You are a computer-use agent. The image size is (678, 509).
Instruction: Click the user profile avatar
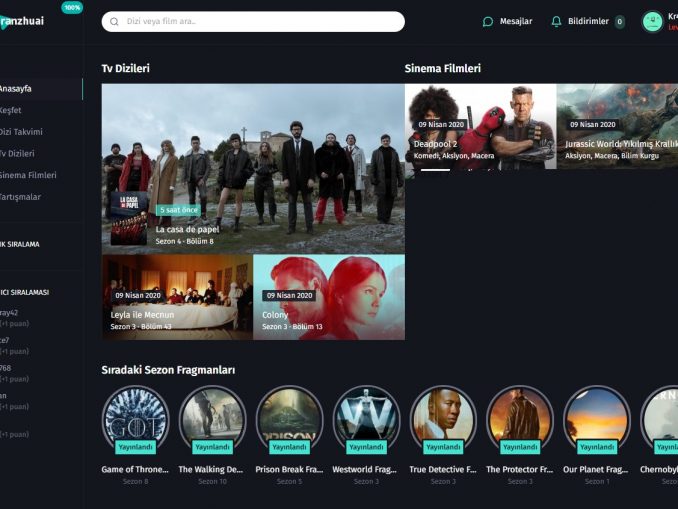click(652, 21)
